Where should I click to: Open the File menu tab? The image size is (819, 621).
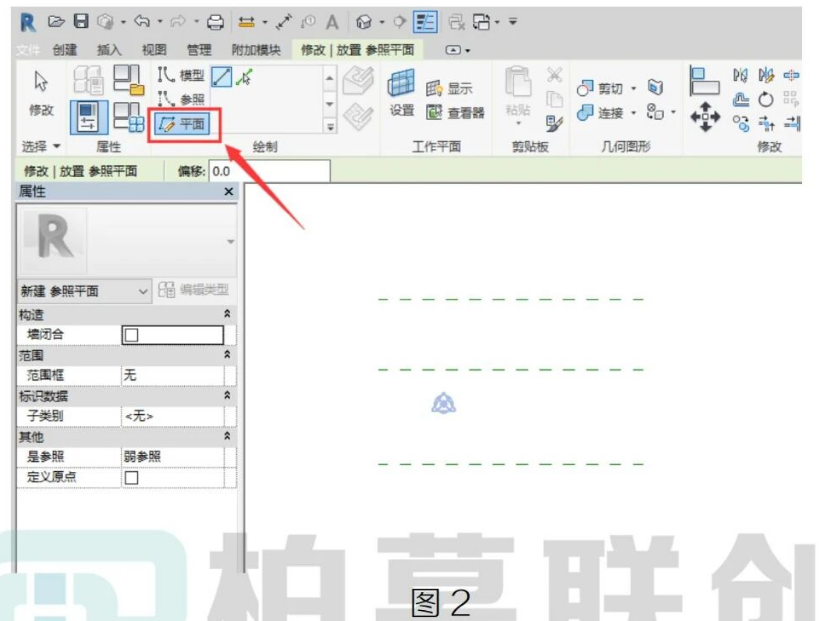(28, 50)
